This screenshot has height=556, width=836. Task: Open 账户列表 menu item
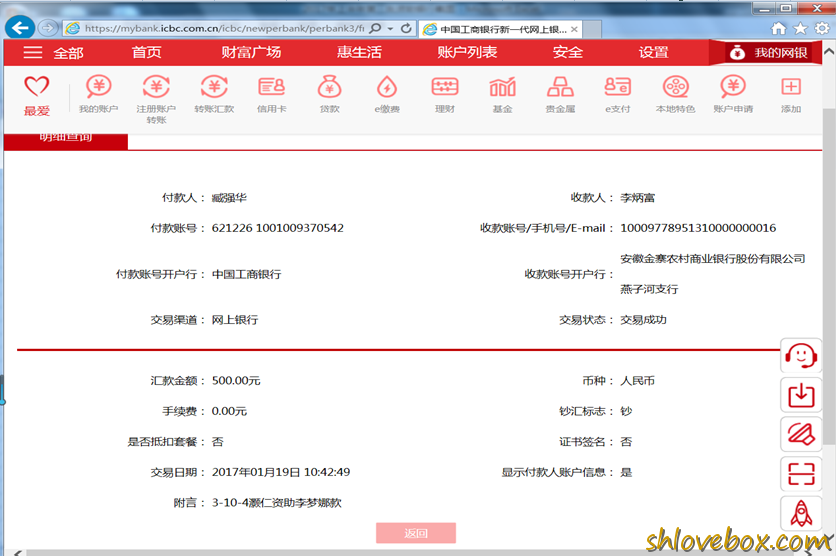(x=467, y=52)
